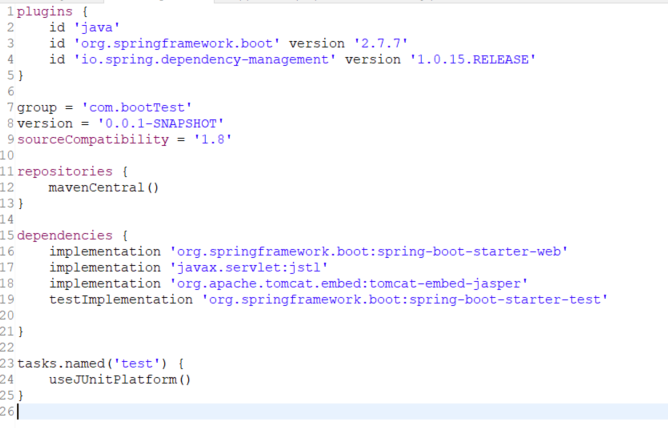The height and width of the screenshot is (428, 668).
Task: Click the 'sourceCompatibility' property name
Action: pos(93,140)
